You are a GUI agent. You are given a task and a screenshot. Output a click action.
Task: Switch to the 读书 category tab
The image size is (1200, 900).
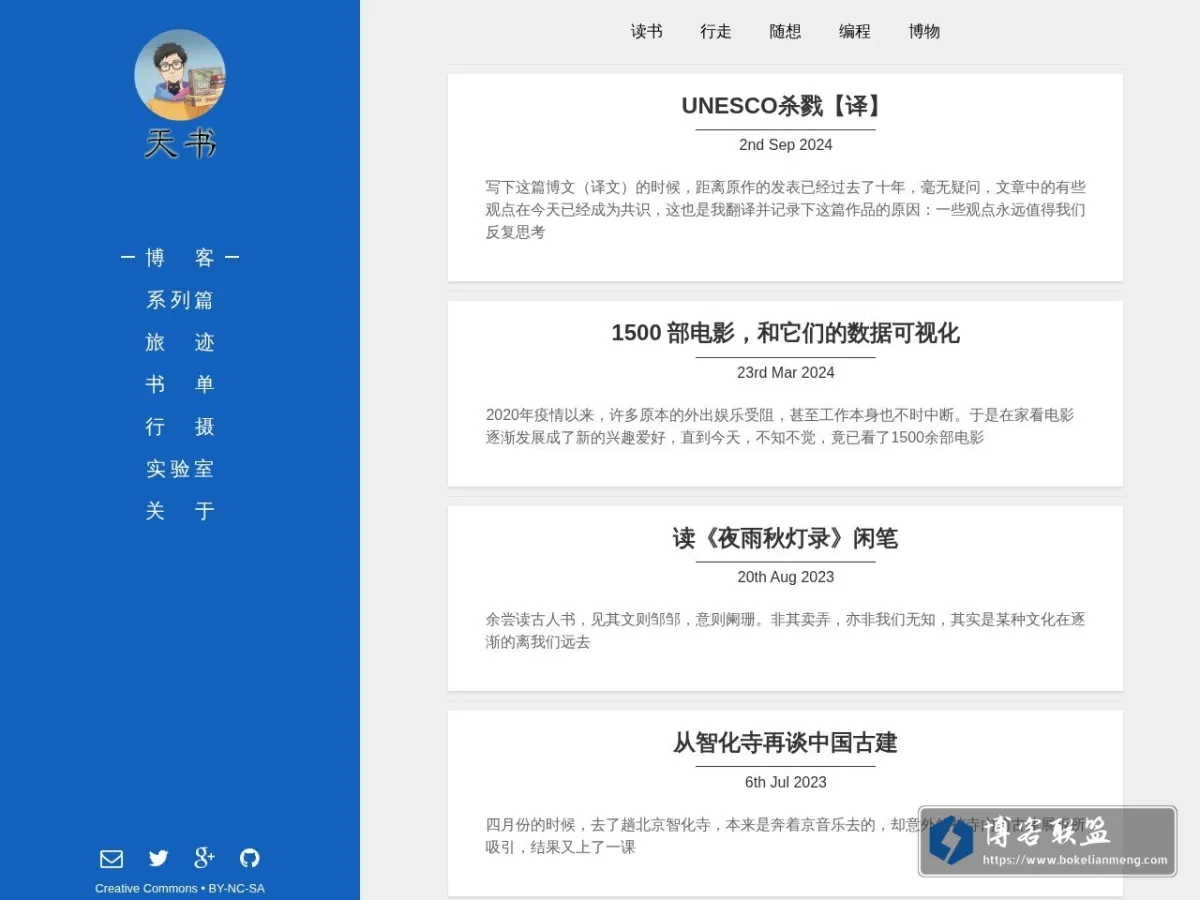click(x=646, y=31)
